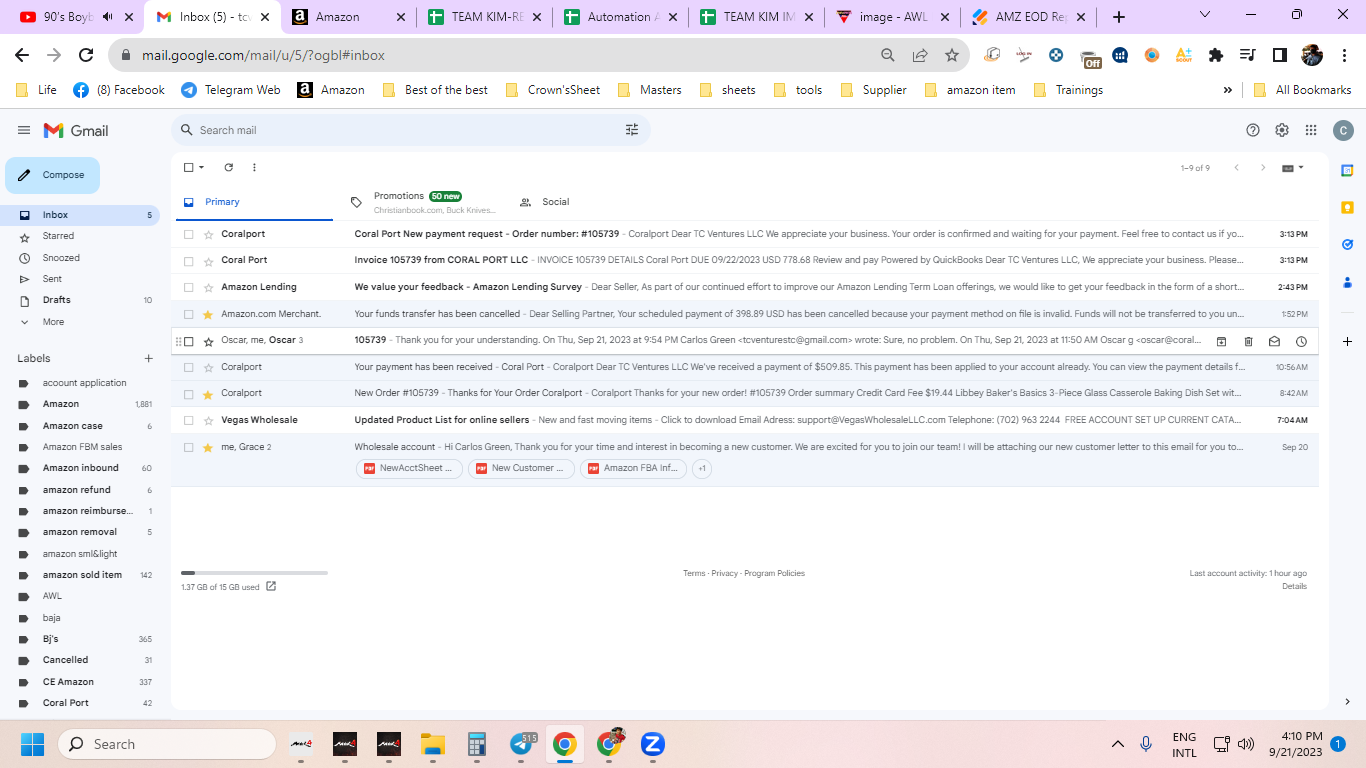Select the Amazon.com Merchant email checkbox
The width and height of the screenshot is (1366, 768).
(188, 314)
